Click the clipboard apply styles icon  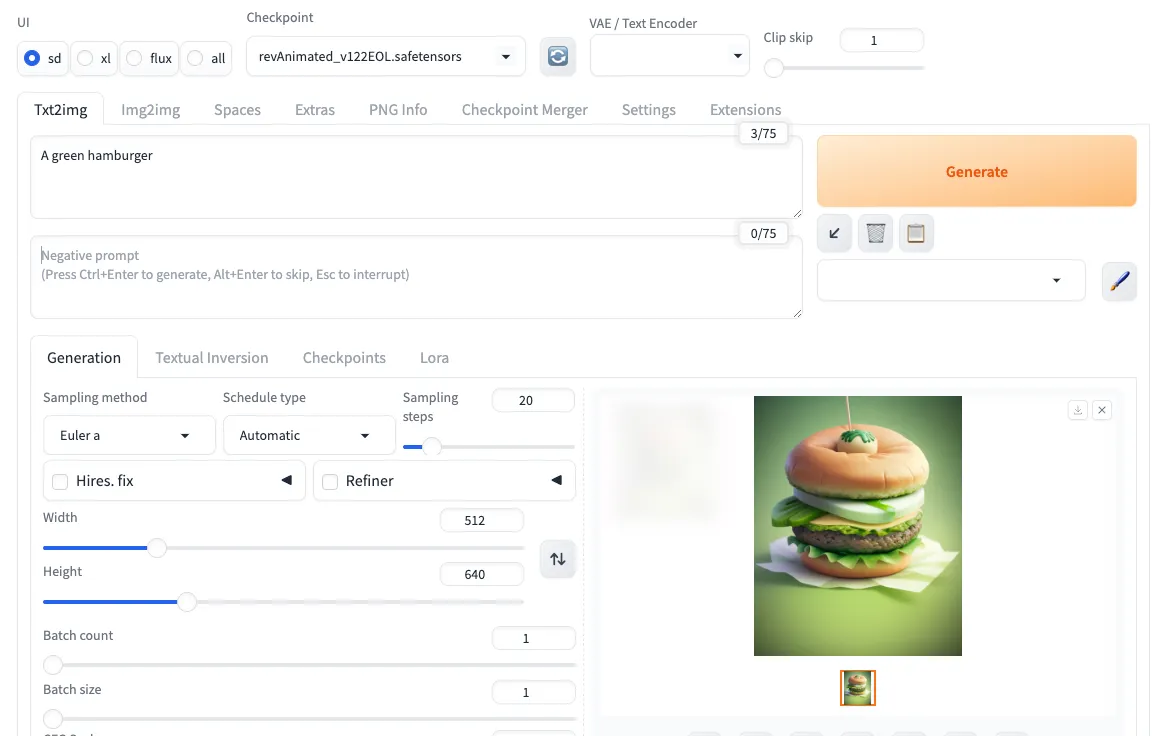point(915,234)
